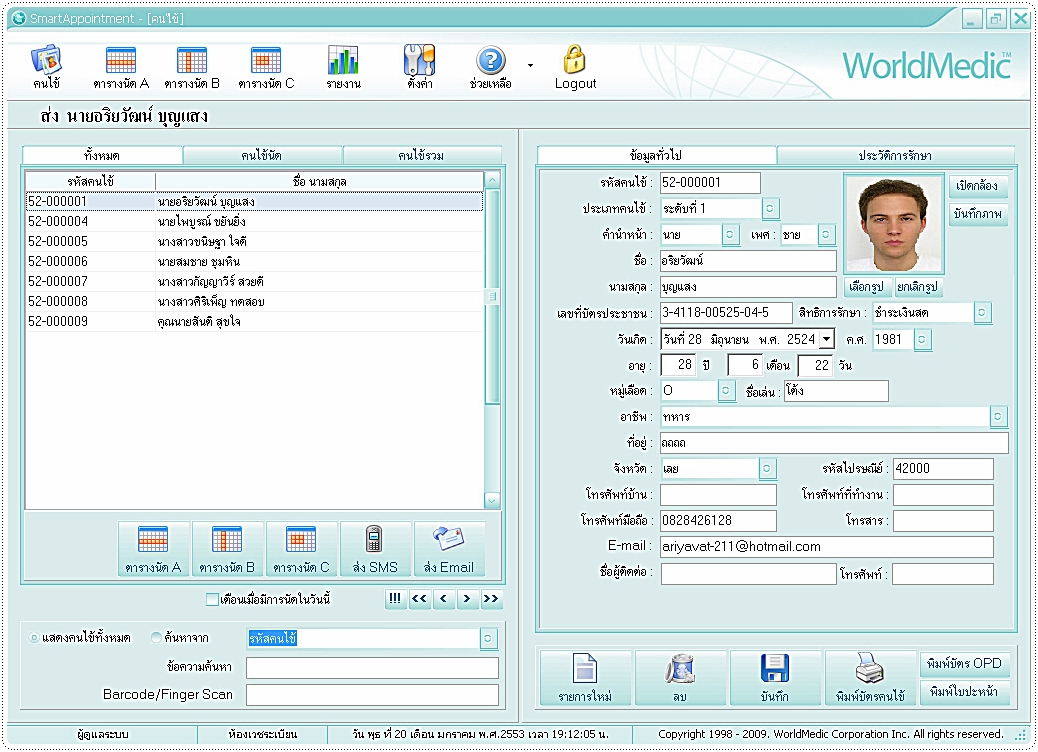Enable เตือนเมื่อมีการนัดในวันนี้ checkbox
Image resolution: width=1038 pixels, height=752 pixels.
(x=211, y=600)
